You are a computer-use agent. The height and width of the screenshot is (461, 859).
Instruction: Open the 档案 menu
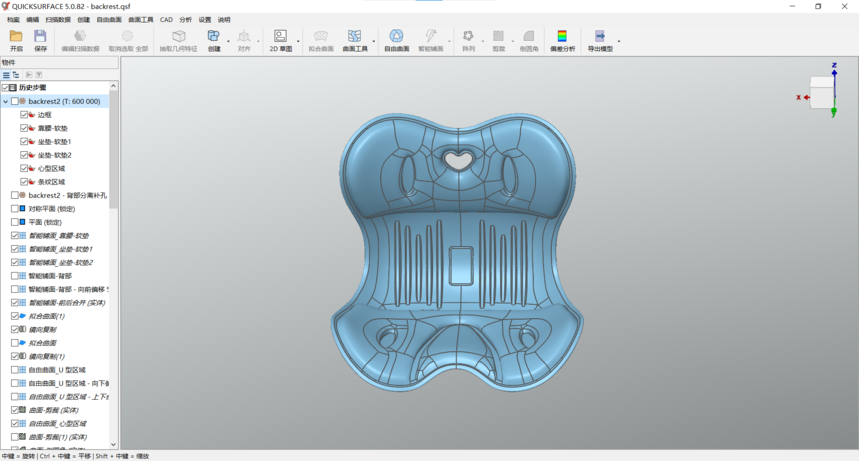coord(14,20)
